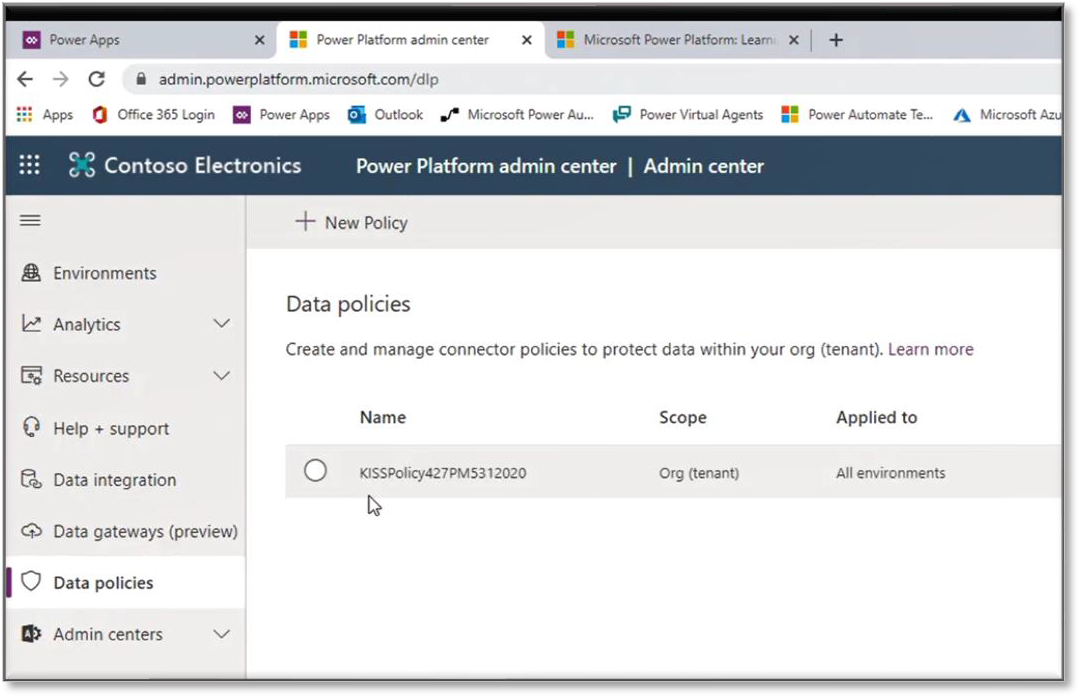Follow the Learn more link
The width and height of the screenshot is (1079, 696).
[930, 349]
